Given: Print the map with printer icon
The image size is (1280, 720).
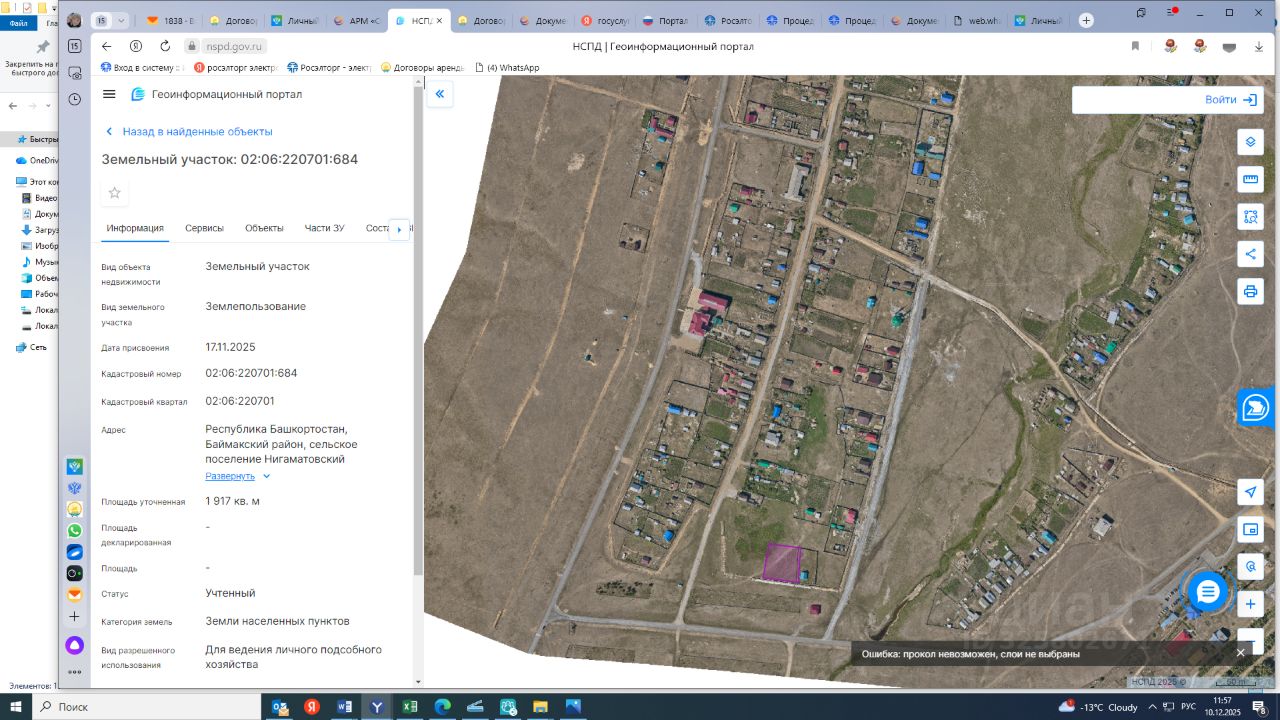Looking at the screenshot, I should 1250,291.
